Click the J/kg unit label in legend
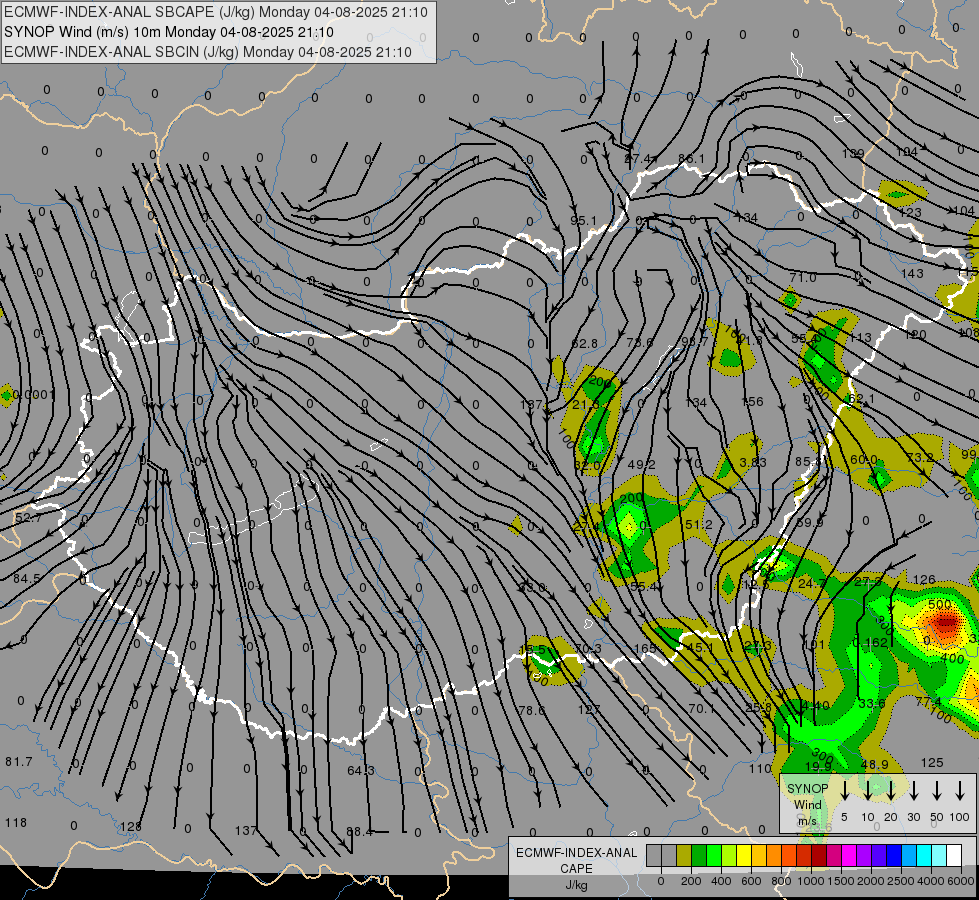Viewport: 979px width, 900px height. click(x=576, y=885)
